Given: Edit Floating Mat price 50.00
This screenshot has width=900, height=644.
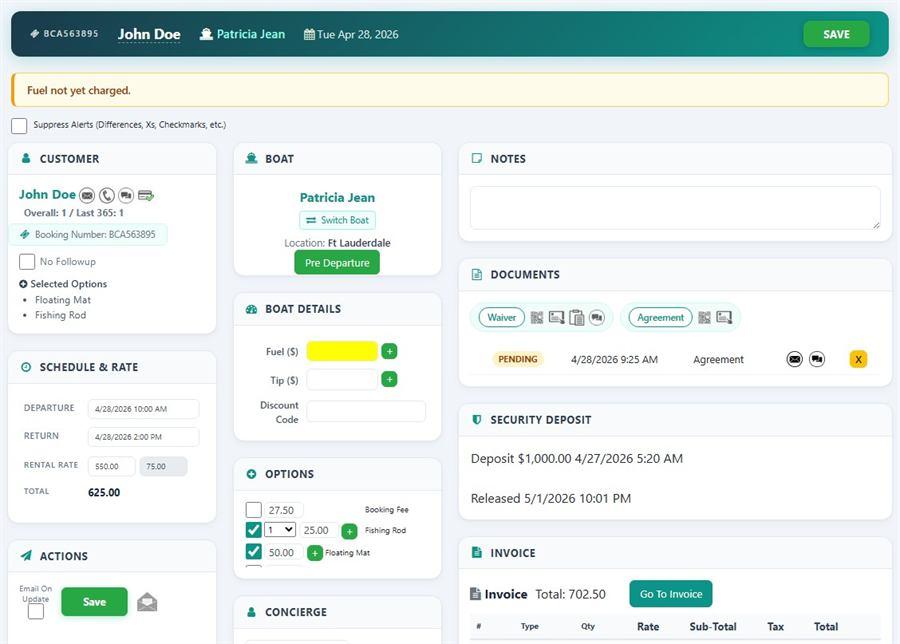Looking at the screenshot, I should click(284, 553).
